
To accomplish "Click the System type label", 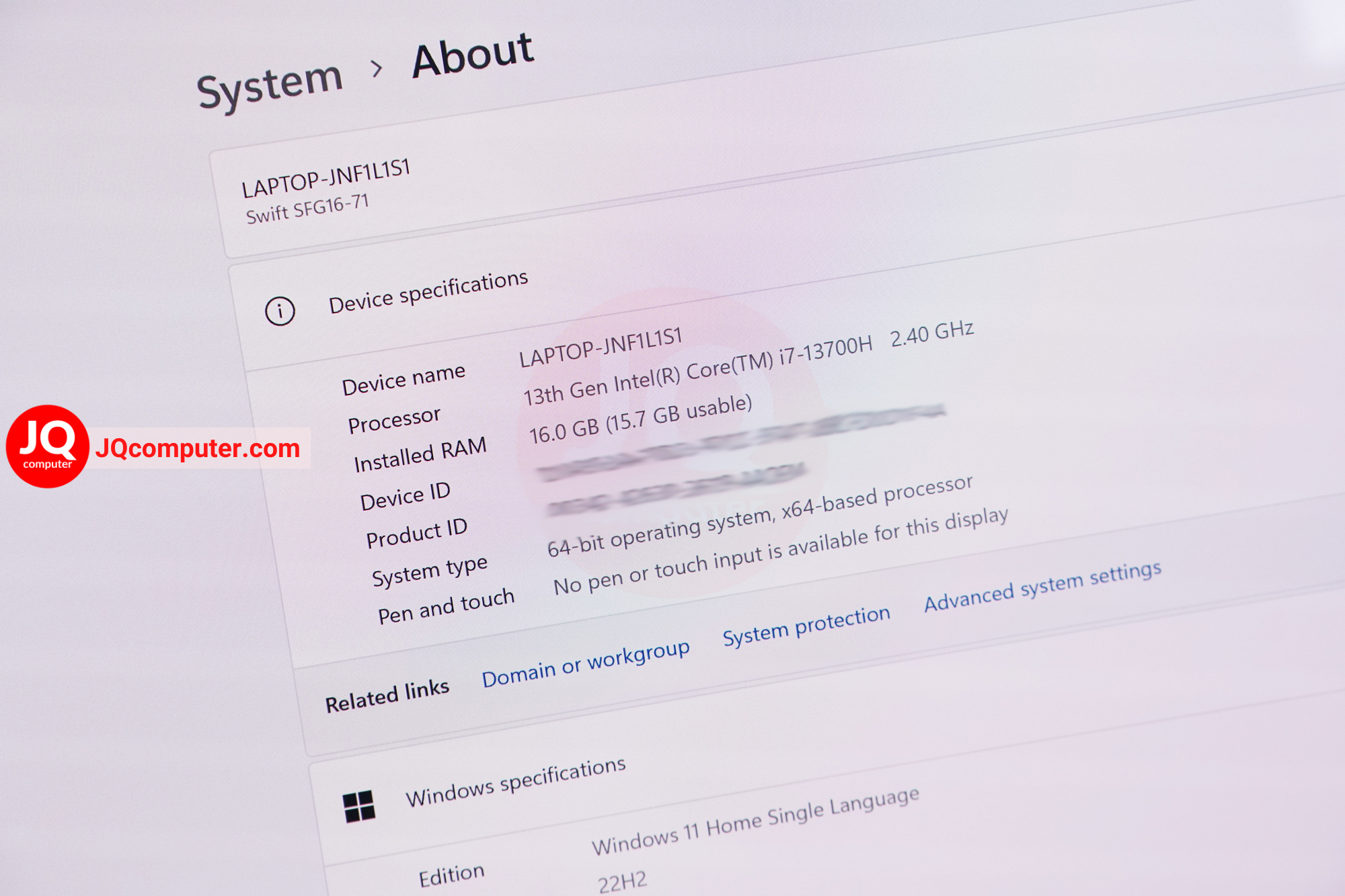I will [430, 571].
